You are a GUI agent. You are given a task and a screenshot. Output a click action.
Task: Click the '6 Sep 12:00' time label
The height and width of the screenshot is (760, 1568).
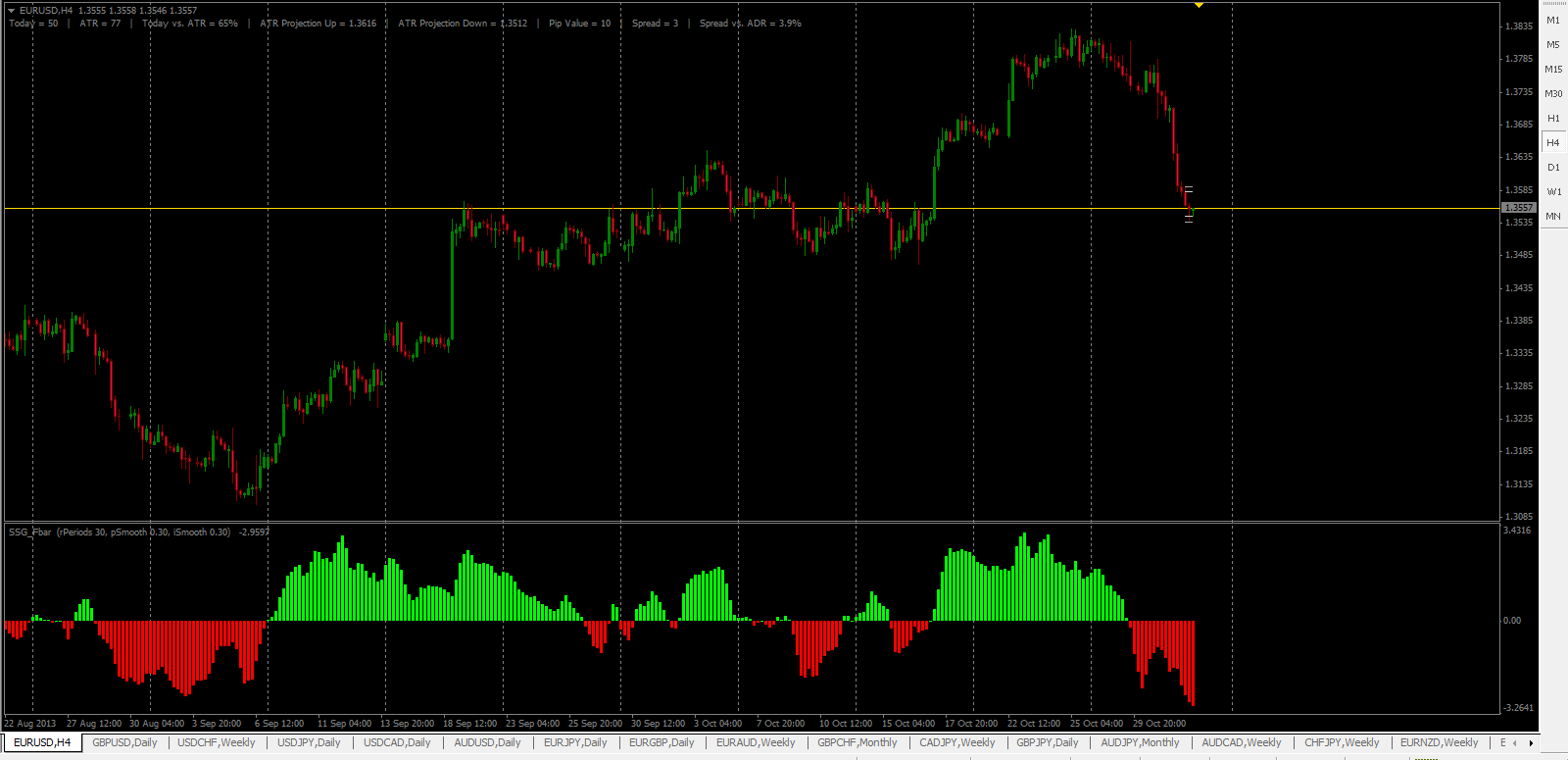click(x=279, y=724)
